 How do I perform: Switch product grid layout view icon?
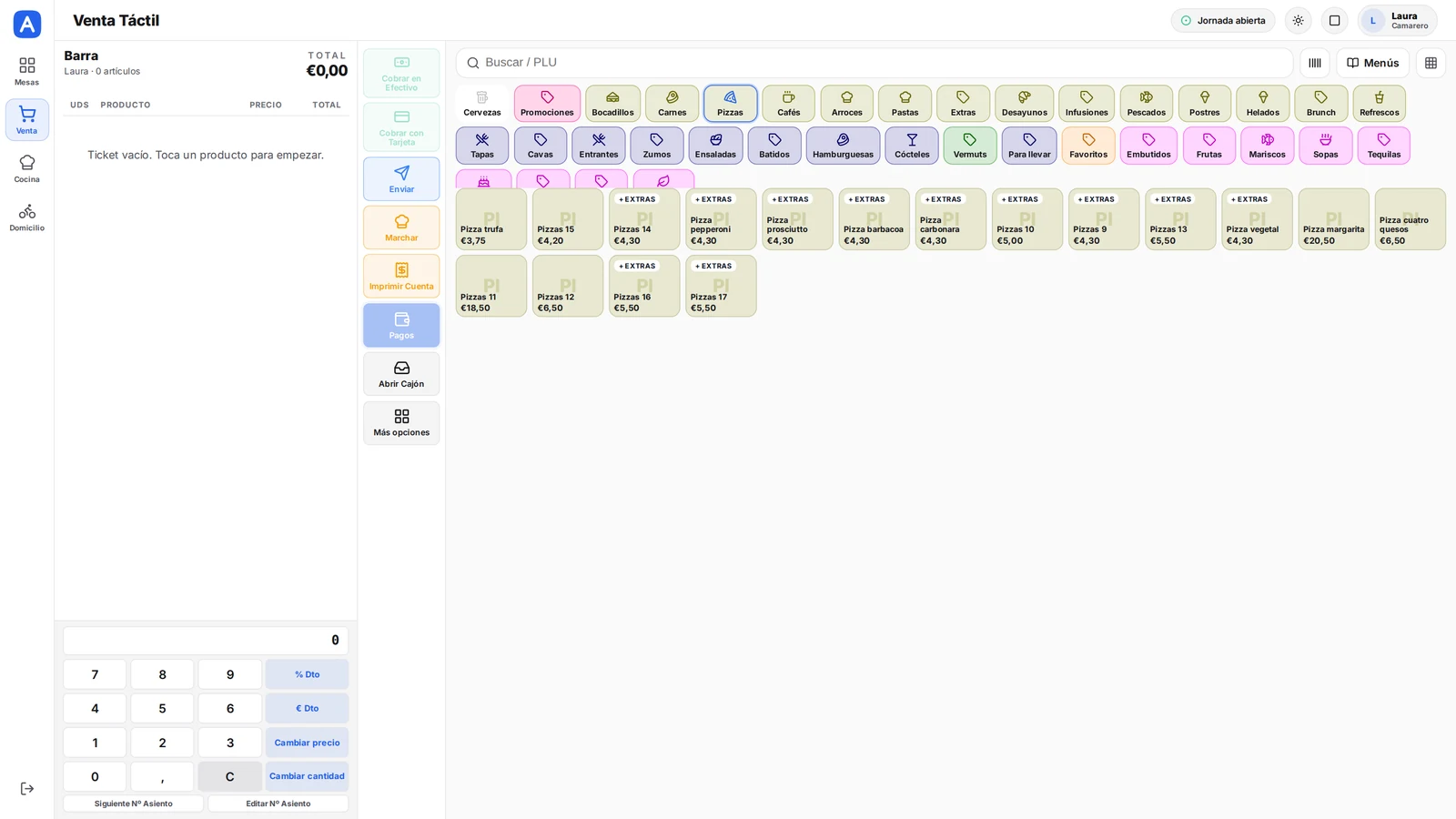click(1431, 63)
